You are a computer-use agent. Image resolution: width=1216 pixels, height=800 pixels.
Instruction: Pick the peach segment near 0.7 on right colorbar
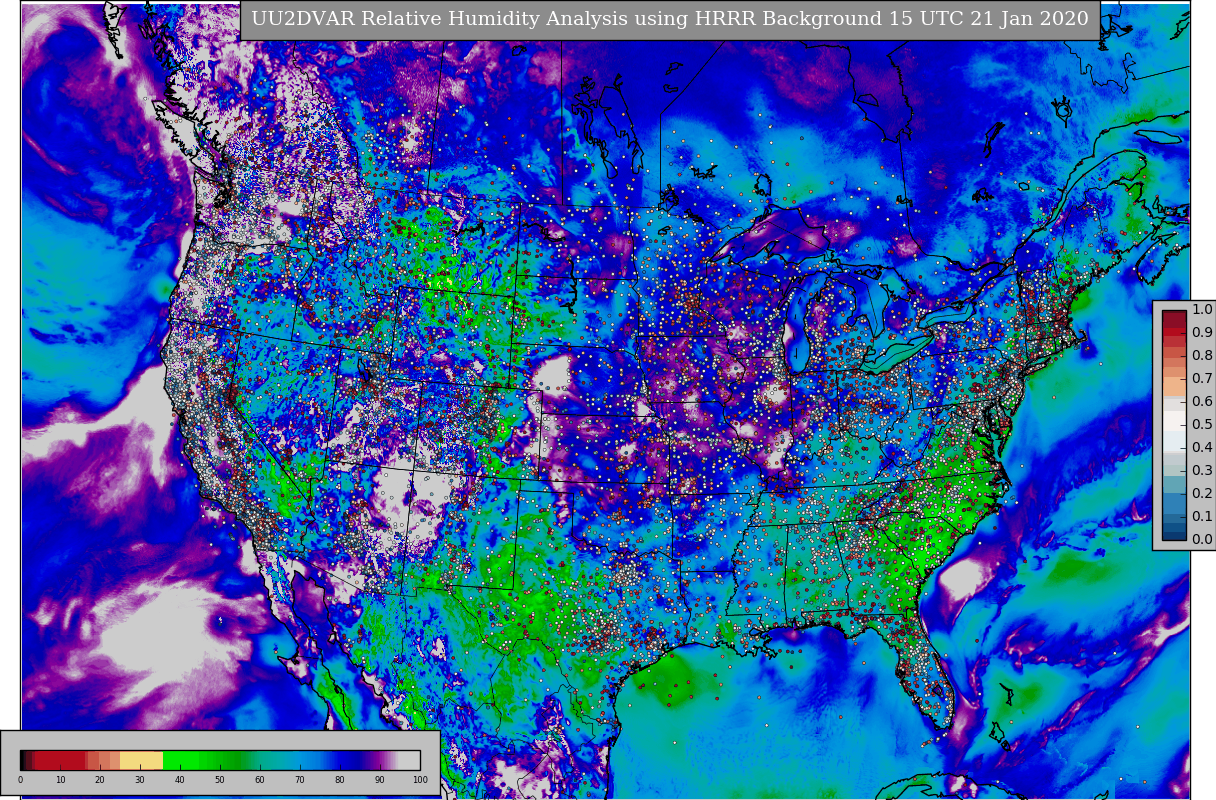pos(1174,385)
